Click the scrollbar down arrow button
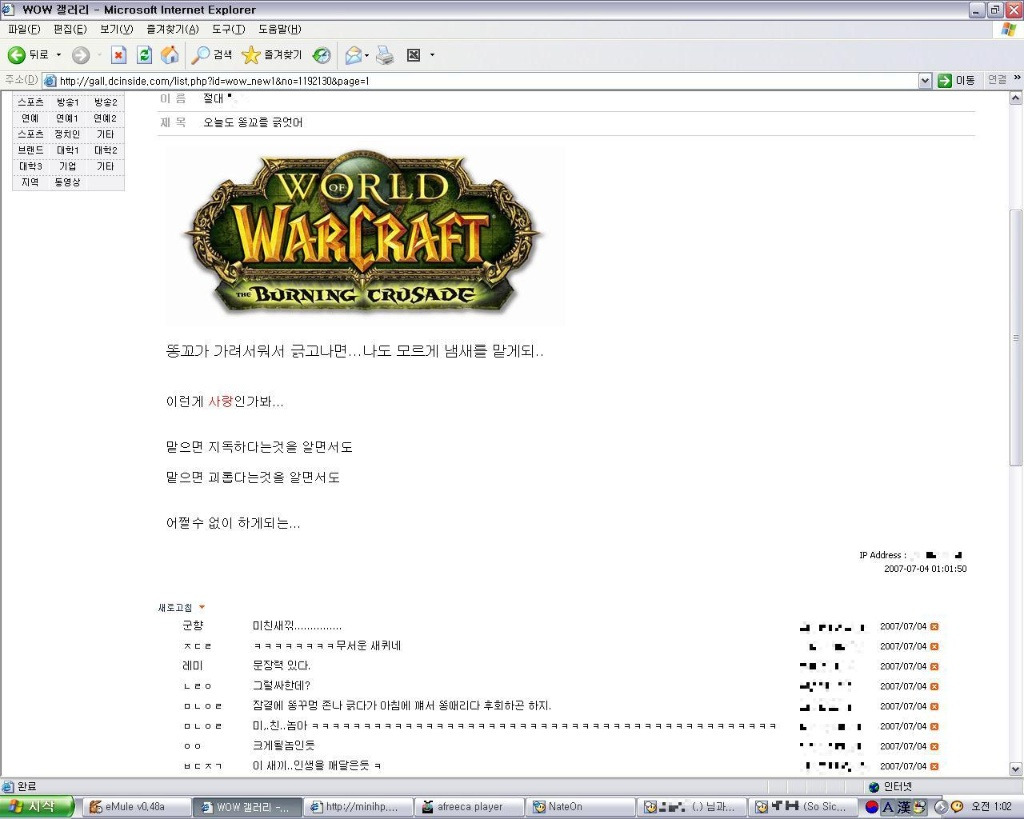Image resolution: width=1024 pixels, height=819 pixels. [x=1016, y=769]
